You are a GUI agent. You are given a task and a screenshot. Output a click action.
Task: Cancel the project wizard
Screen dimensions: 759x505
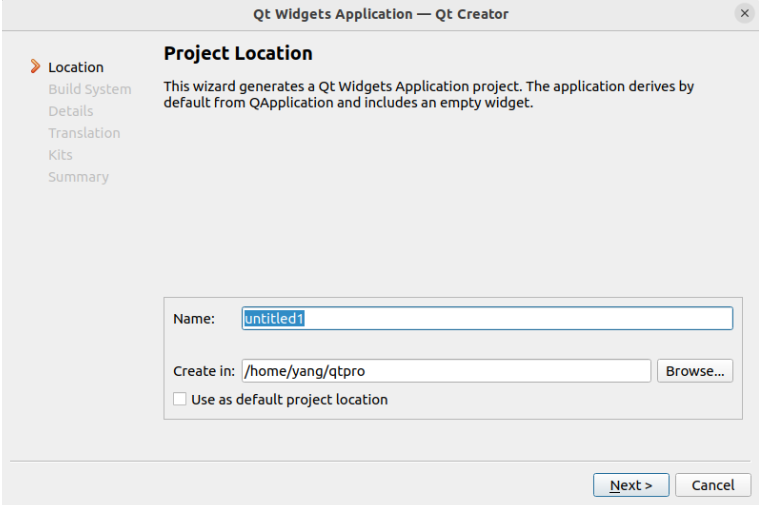click(713, 485)
